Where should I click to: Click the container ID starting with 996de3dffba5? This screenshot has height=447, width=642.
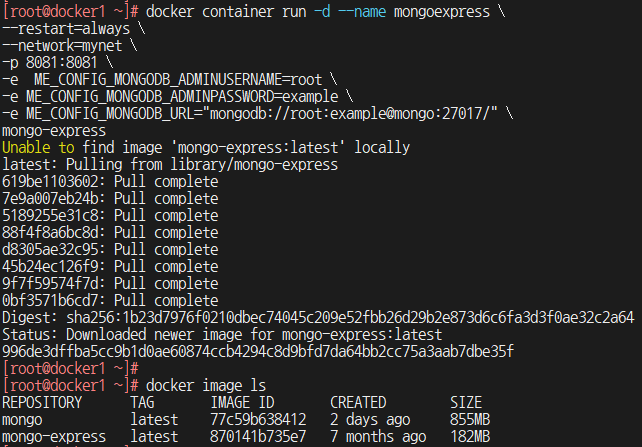pos(258,351)
